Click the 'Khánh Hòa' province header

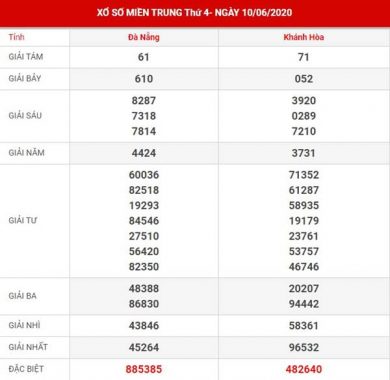click(304, 37)
